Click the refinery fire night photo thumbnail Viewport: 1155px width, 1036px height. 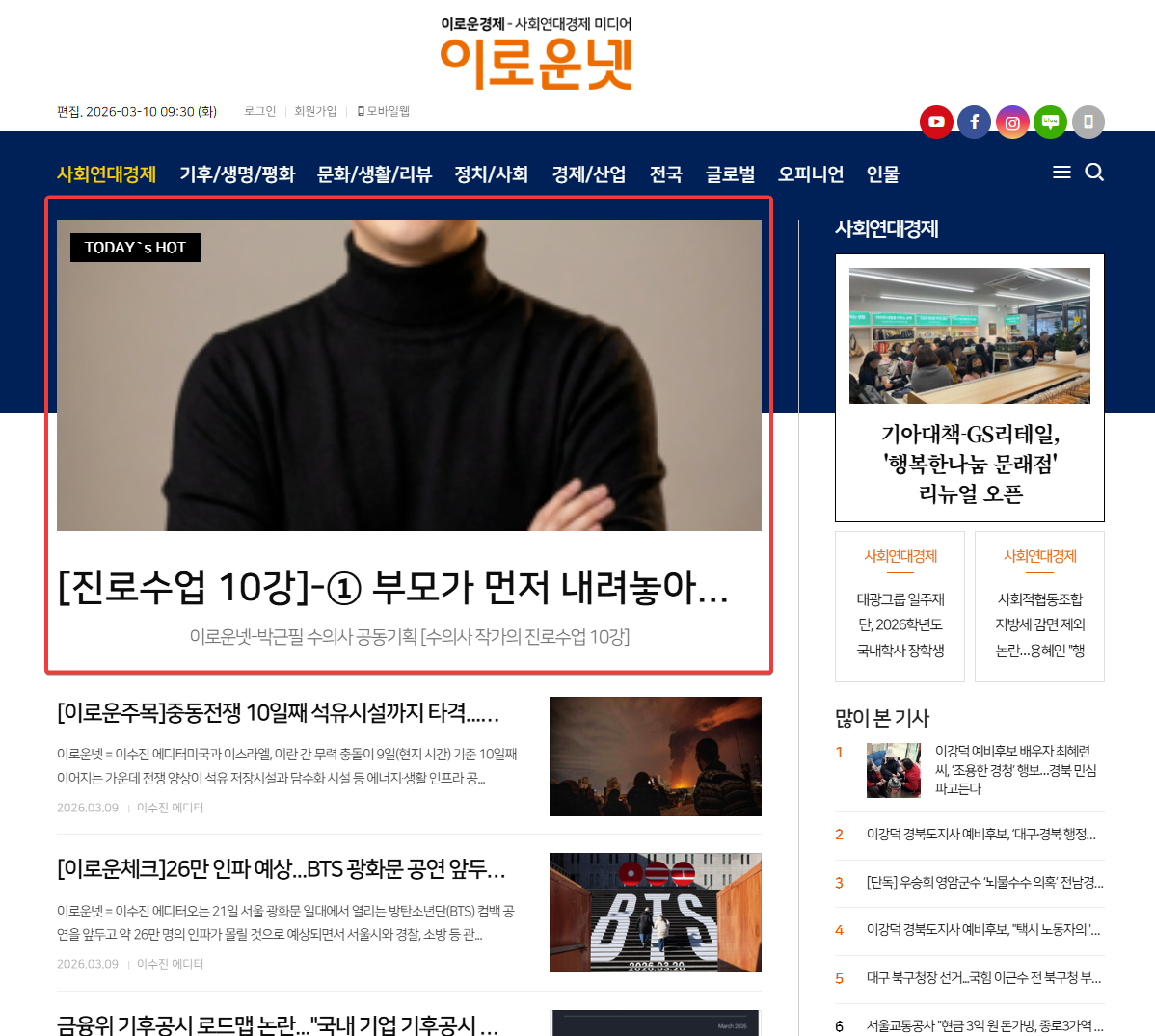(656, 757)
